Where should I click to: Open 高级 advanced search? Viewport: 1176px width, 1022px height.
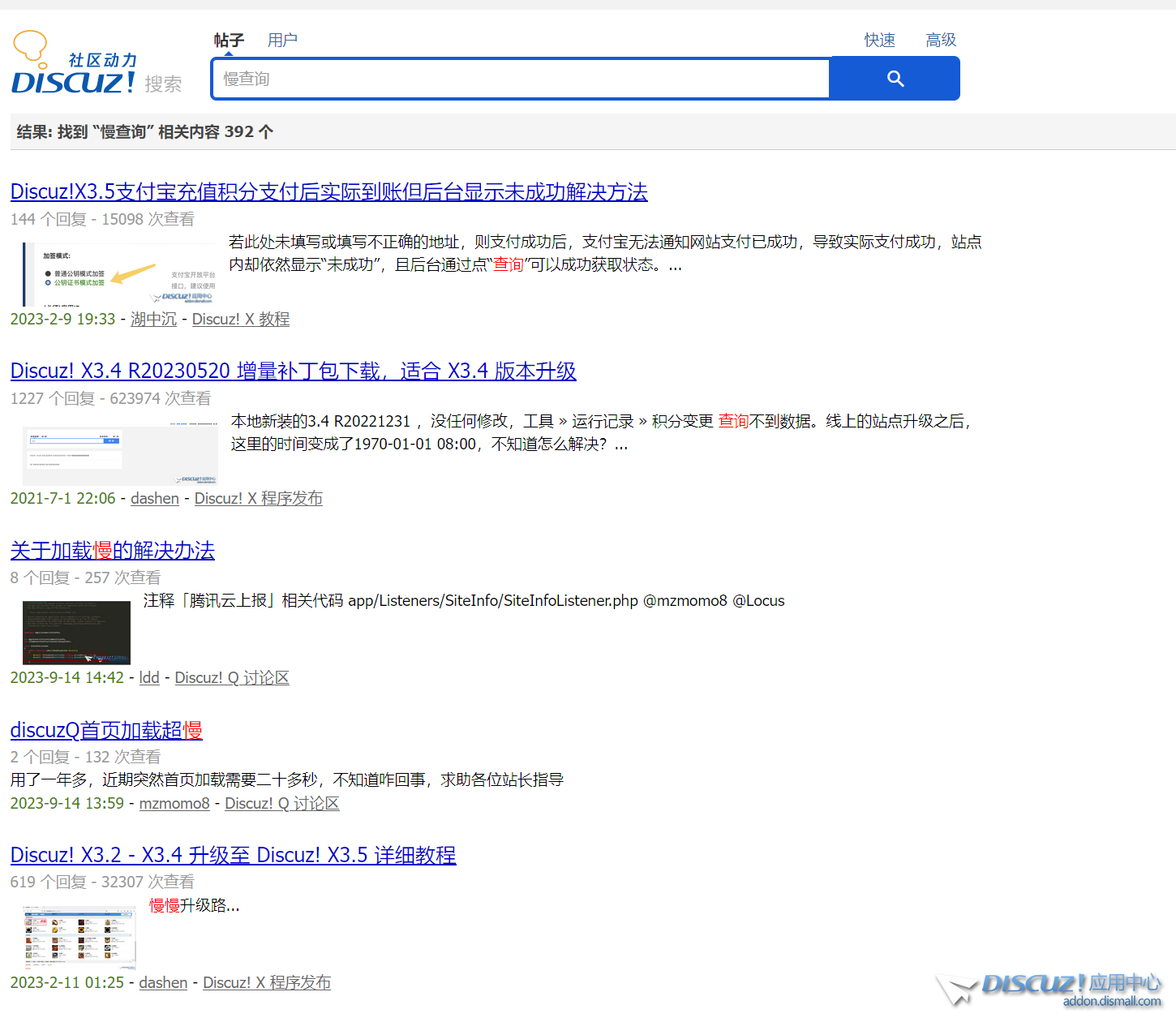click(x=941, y=40)
